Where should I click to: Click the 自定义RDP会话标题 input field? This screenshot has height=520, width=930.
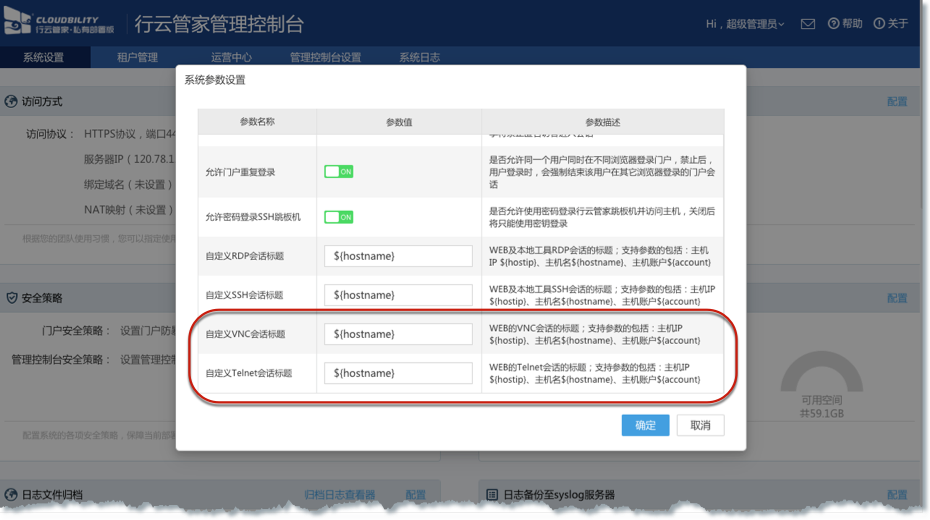(398, 256)
